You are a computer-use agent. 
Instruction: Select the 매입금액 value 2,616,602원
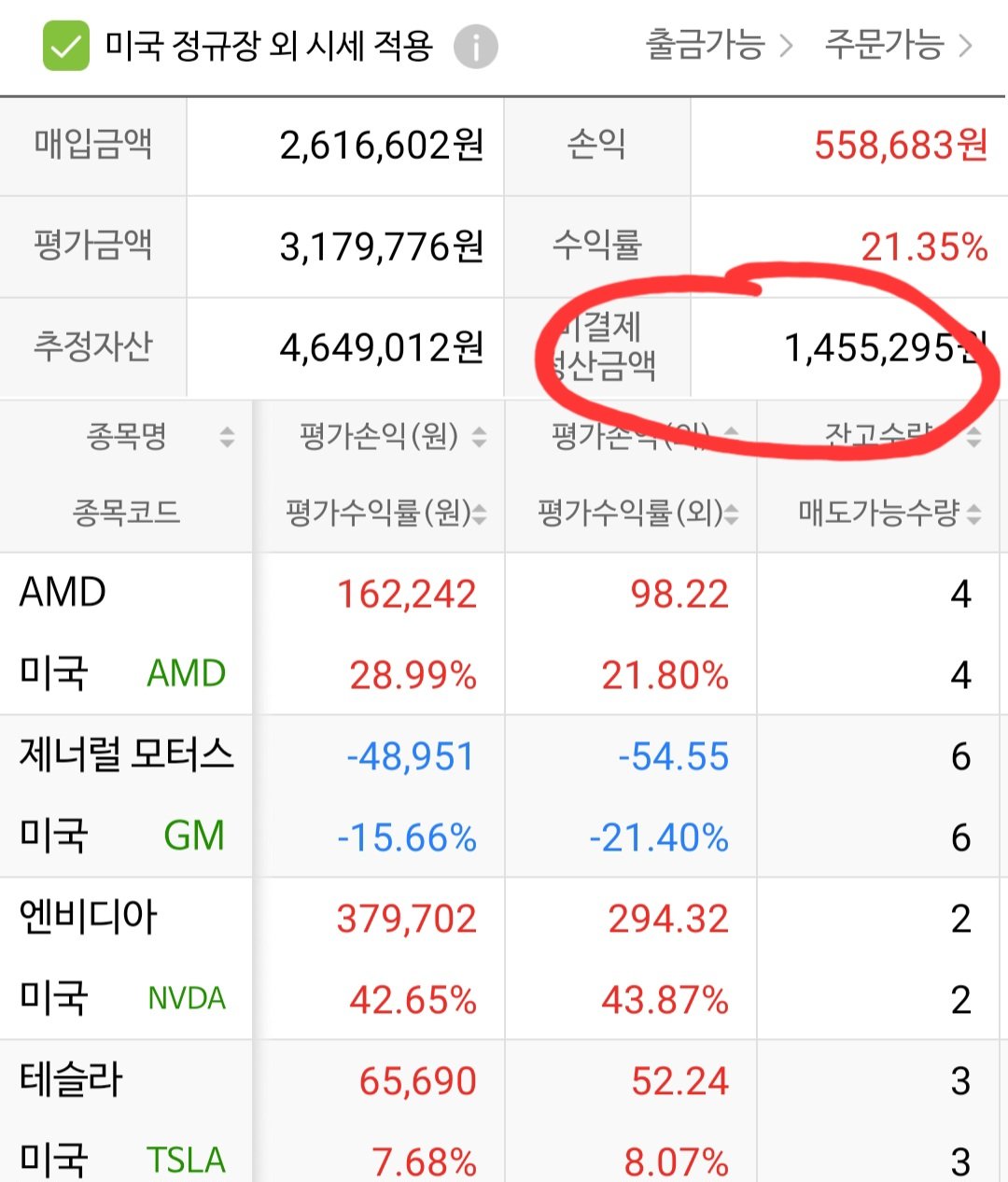pos(382,146)
